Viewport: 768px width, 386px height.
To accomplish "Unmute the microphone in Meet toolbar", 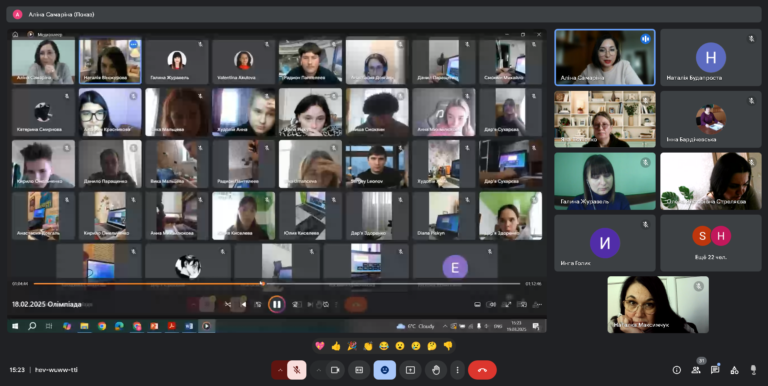I will point(296,370).
